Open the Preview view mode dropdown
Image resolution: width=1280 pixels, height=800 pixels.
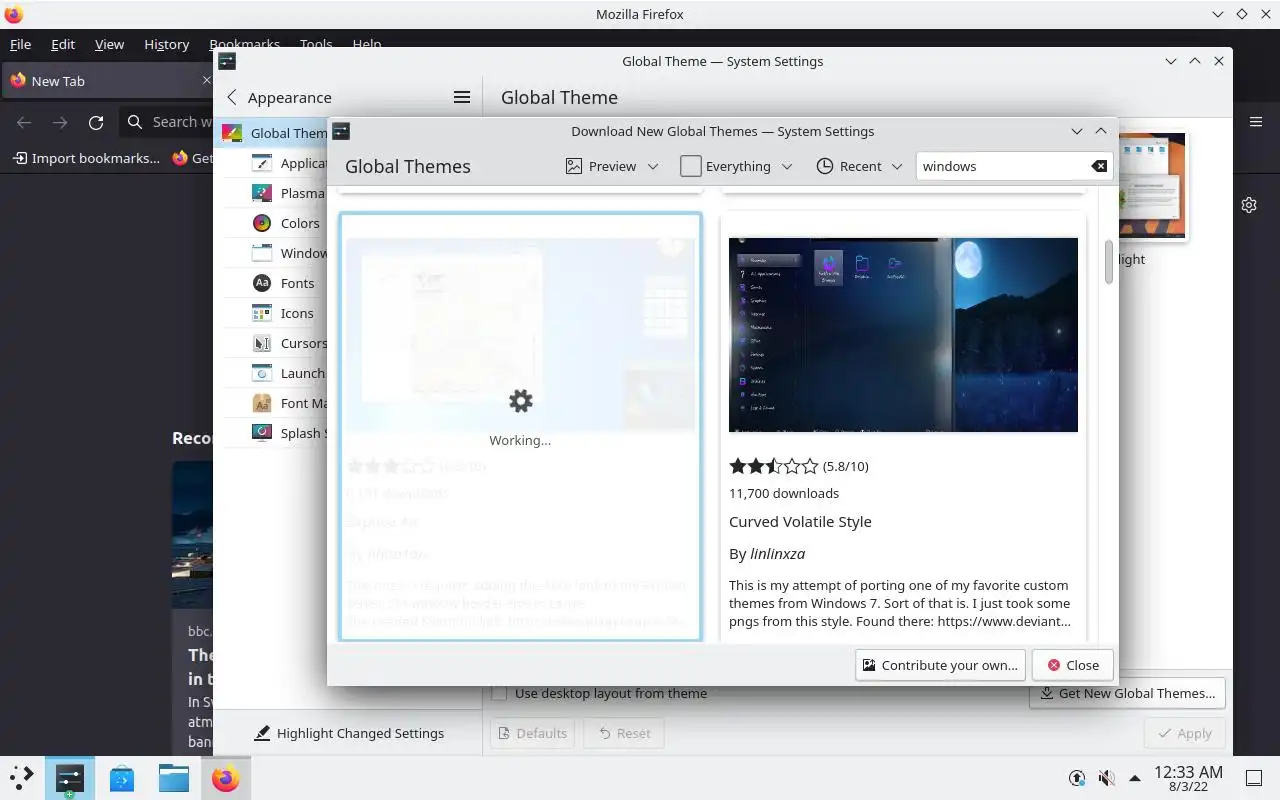612,166
